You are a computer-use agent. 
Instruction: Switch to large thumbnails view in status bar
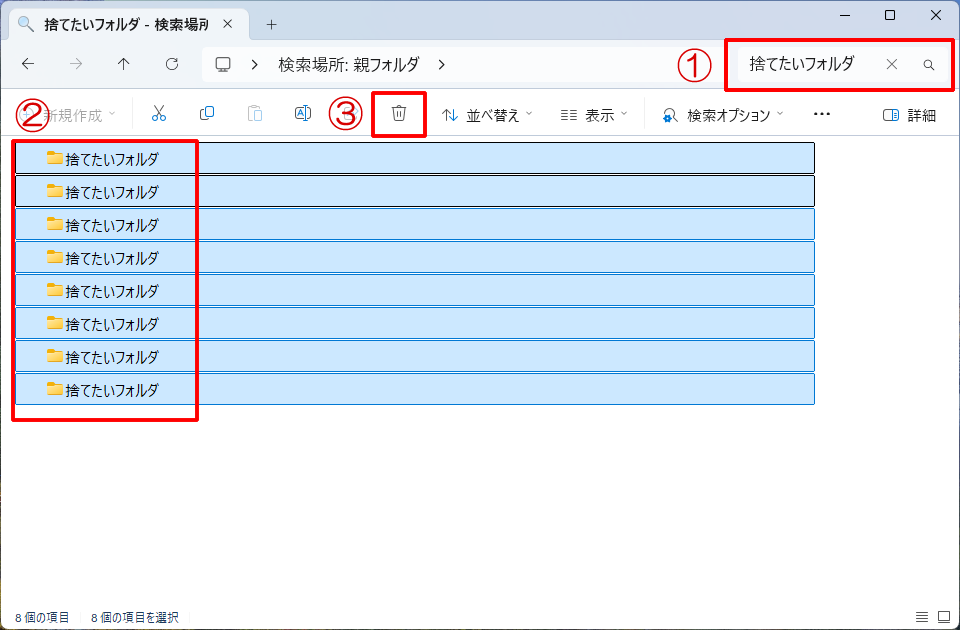click(943, 617)
